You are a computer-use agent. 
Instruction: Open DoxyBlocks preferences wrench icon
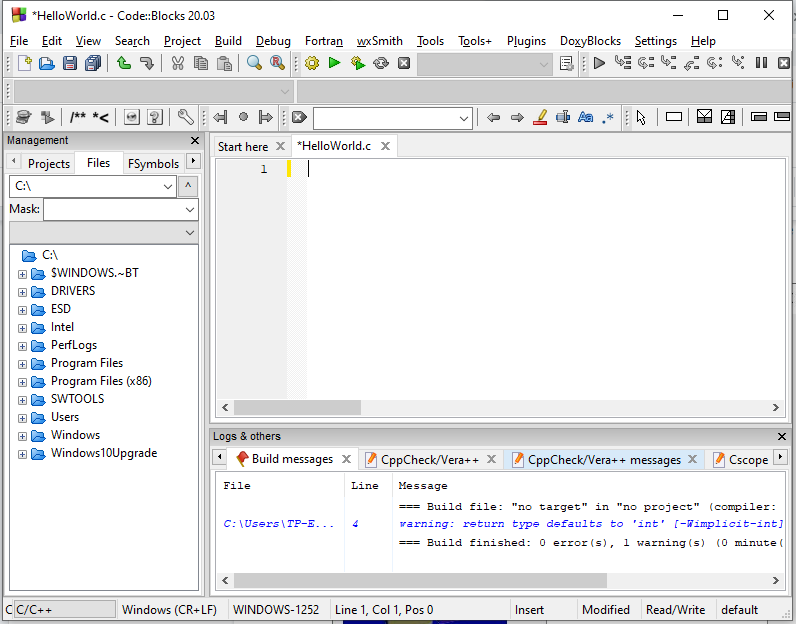coord(185,117)
